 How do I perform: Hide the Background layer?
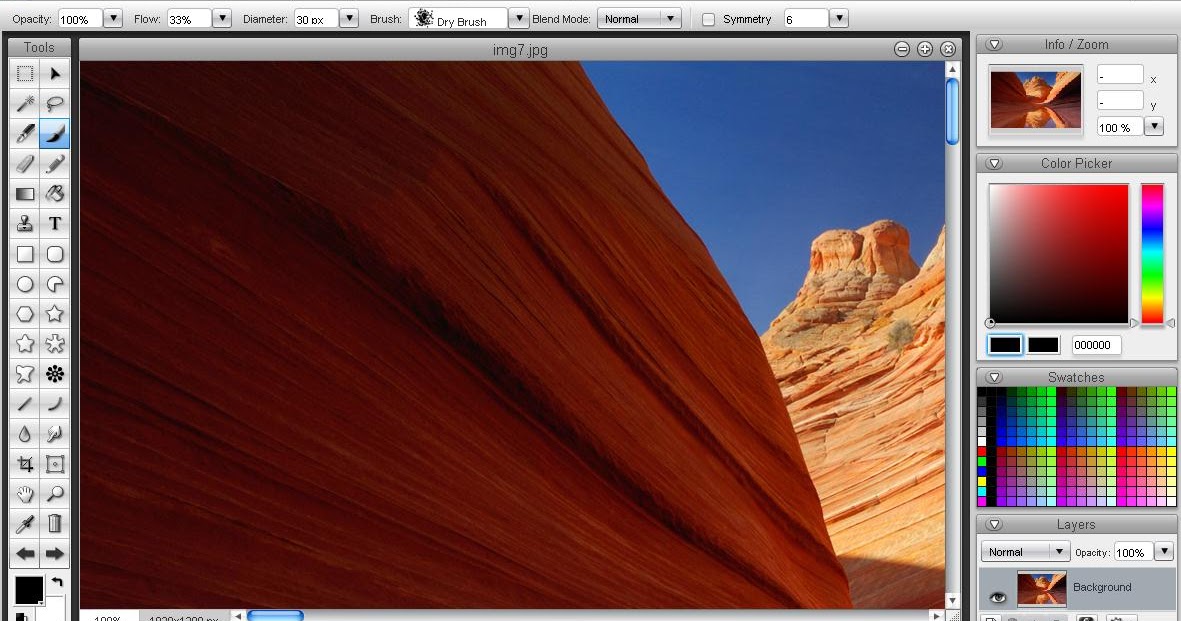point(996,596)
